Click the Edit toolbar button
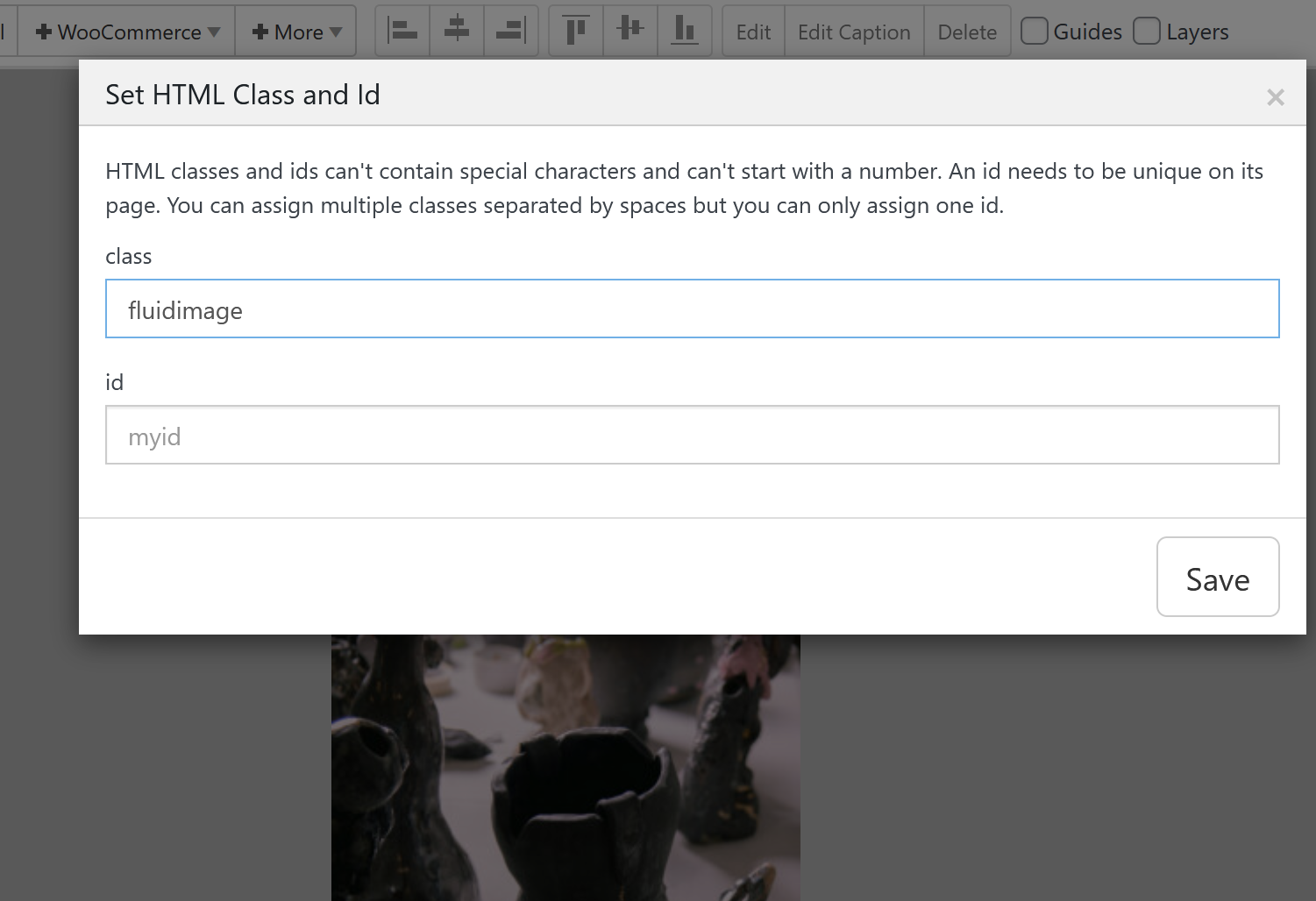Image resolution: width=1316 pixels, height=901 pixels. coord(753,32)
